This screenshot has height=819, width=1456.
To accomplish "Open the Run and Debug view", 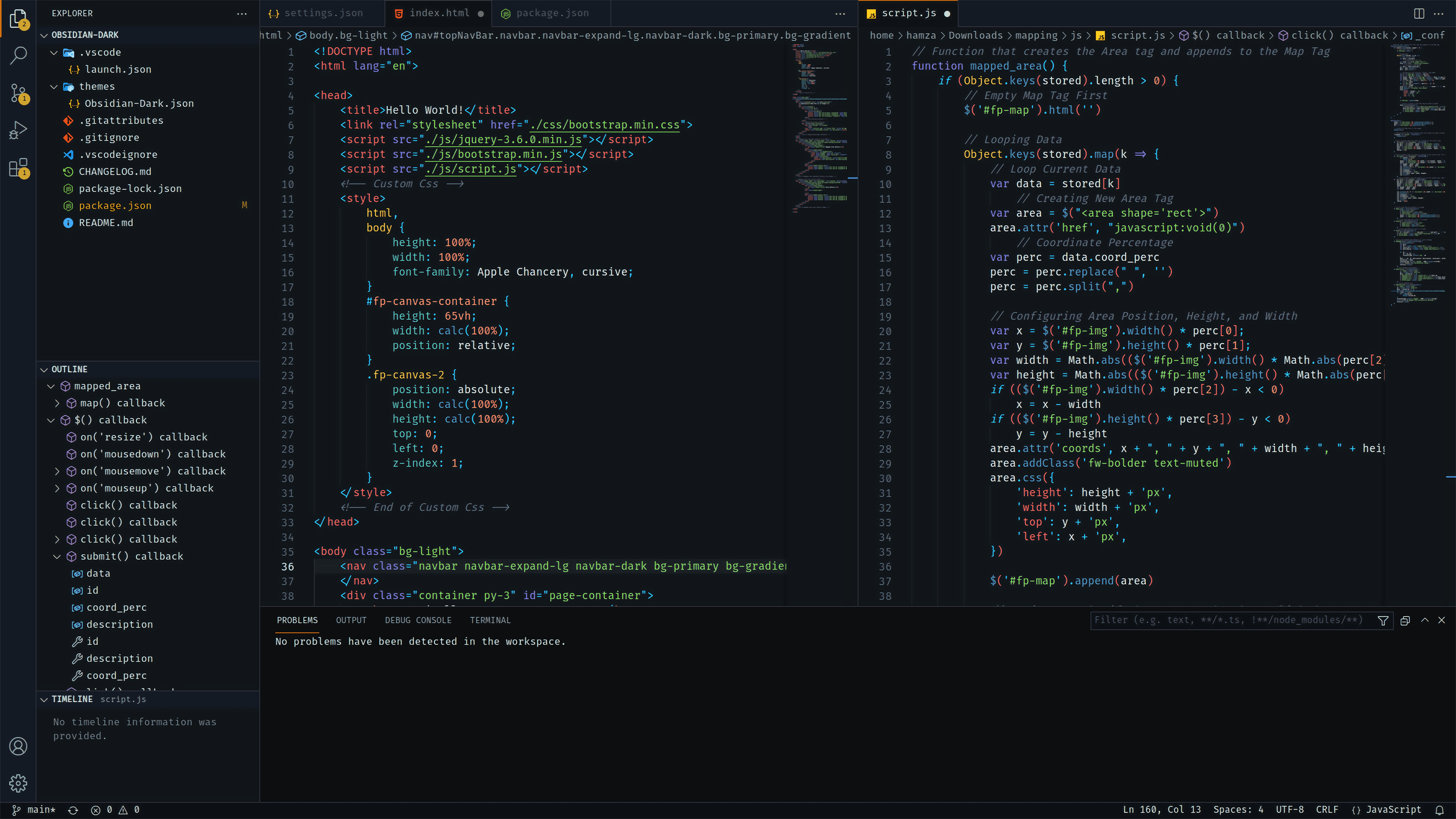I will click(x=18, y=129).
